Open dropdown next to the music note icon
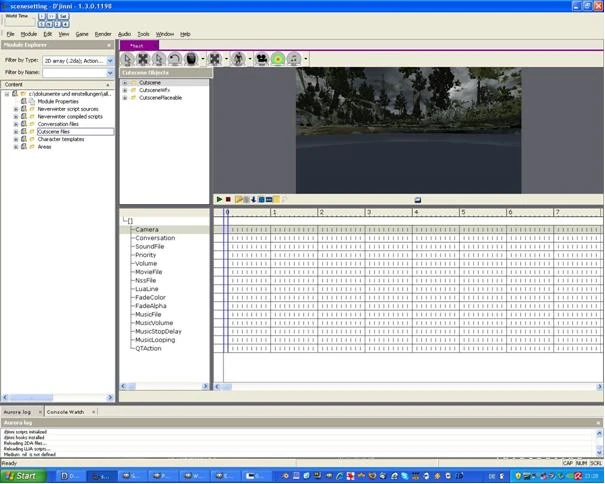 click(306, 59)
